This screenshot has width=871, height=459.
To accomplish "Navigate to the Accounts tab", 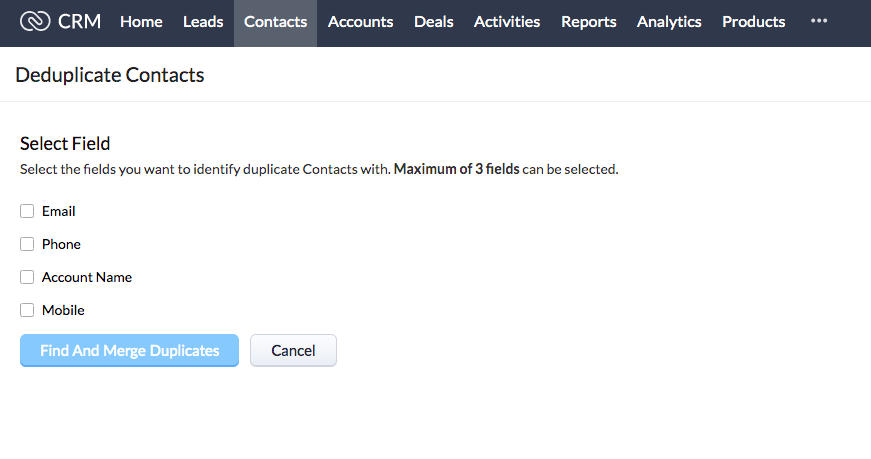I will 360,22.
